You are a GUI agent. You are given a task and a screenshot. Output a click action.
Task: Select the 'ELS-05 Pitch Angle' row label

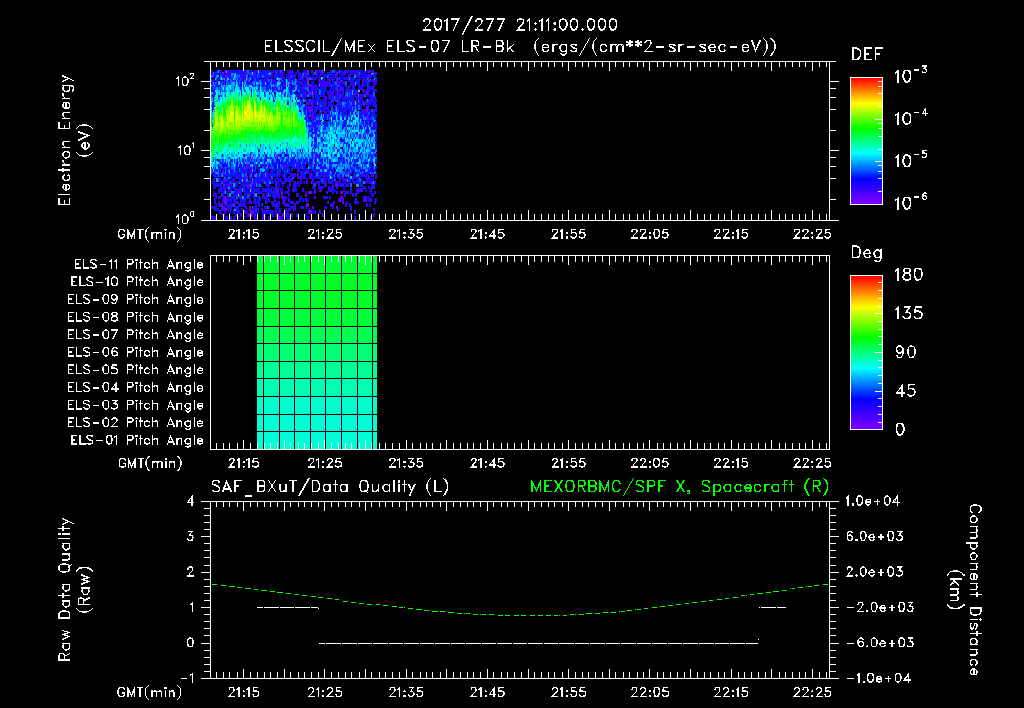click(136, 370)
